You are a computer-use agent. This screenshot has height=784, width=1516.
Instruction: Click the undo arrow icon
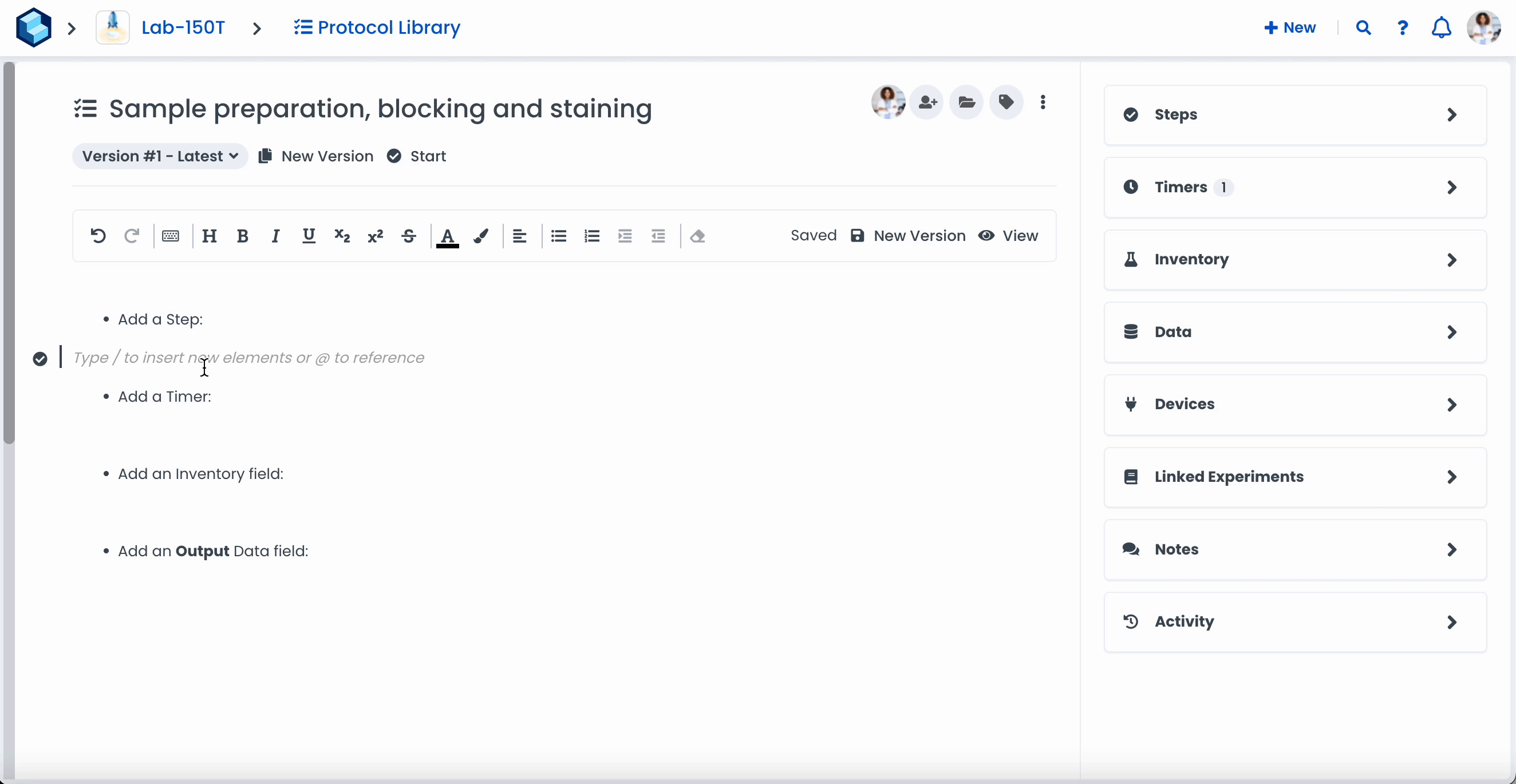98,236
